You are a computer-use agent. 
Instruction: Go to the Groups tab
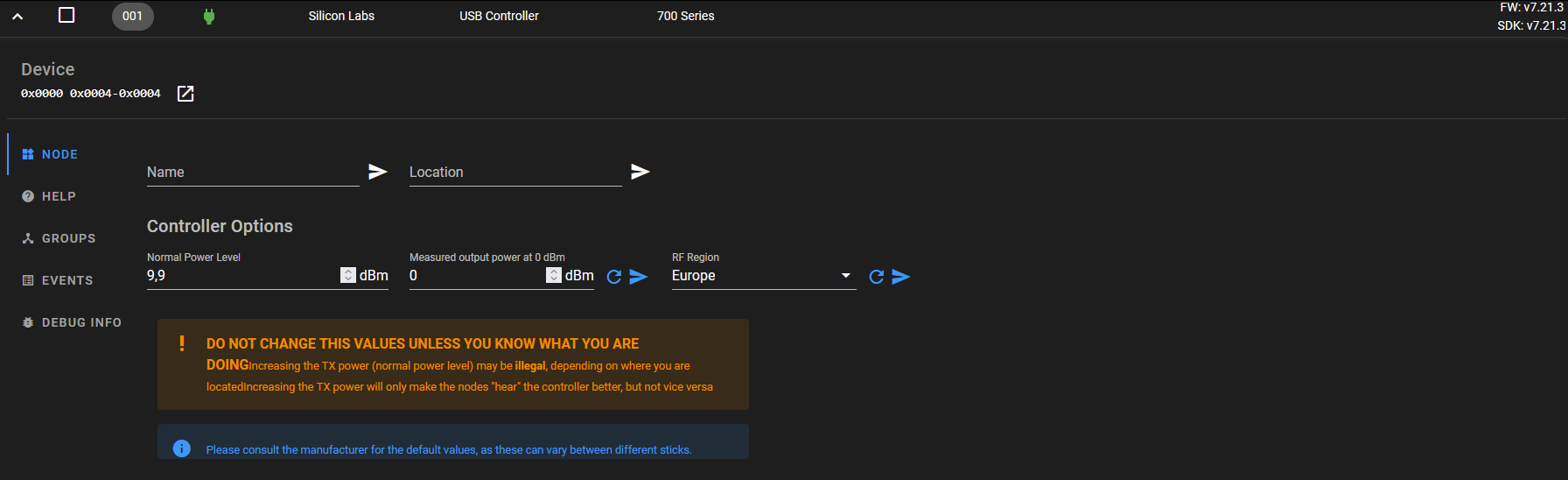[68, 238]
